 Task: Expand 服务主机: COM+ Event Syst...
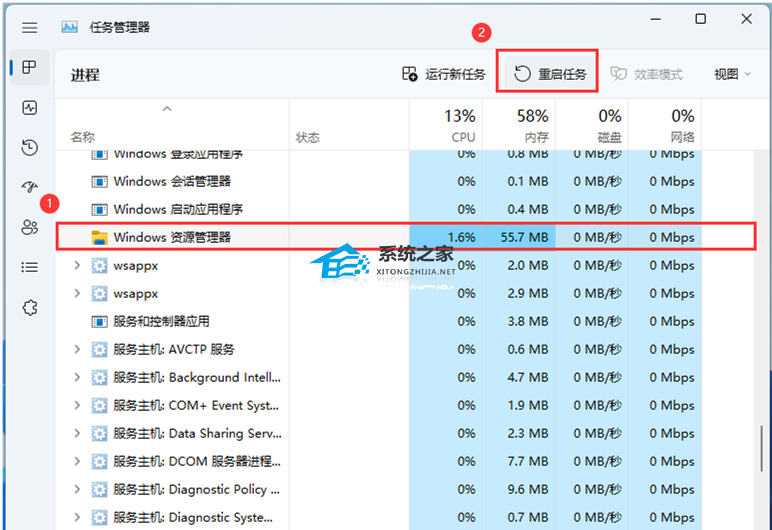pyautogui.click(x=77, y=406)
